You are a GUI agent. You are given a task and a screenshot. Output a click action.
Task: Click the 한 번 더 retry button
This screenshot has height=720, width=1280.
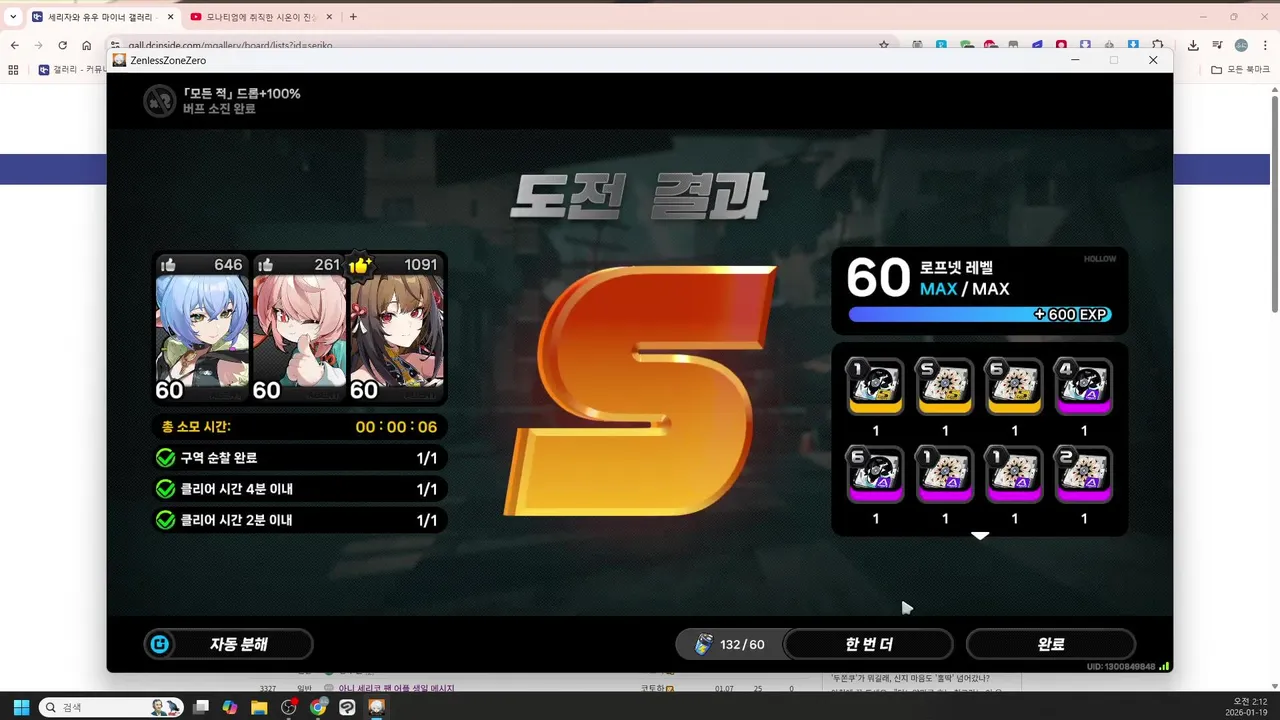868,644
